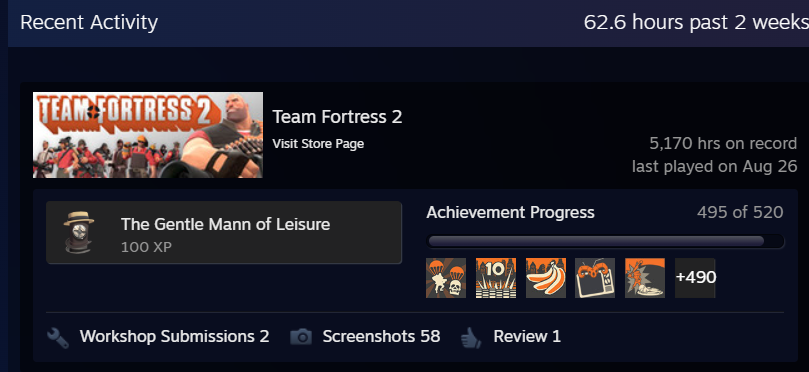Image resolution: width=809 pixels, height=372 pixels.
Task: Open the Review 1 link
Action: (527, 336)
